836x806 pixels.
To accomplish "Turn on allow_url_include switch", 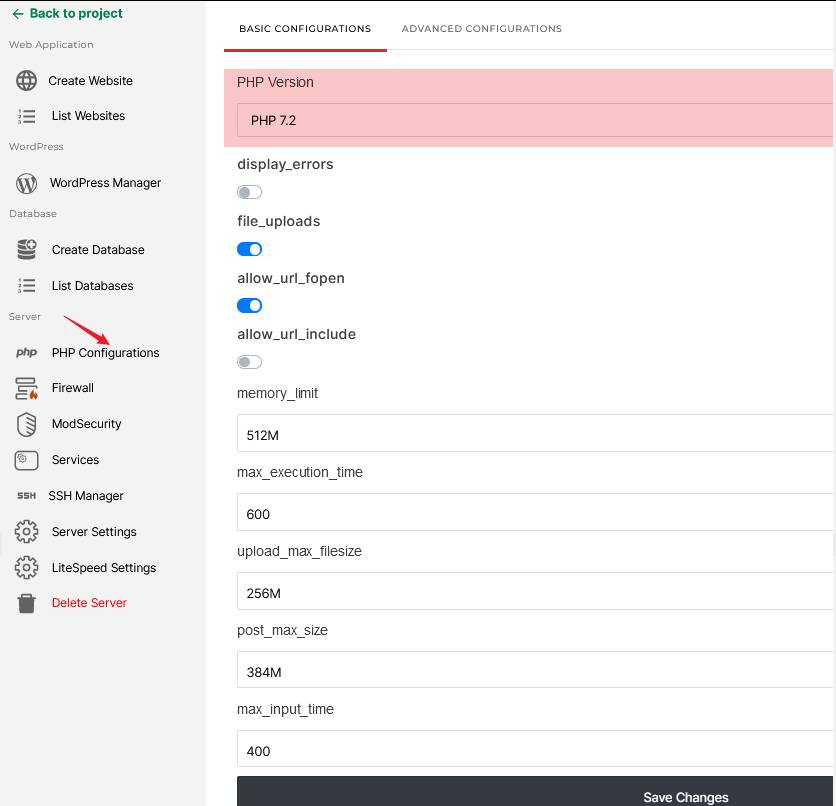I will (249, 362).
